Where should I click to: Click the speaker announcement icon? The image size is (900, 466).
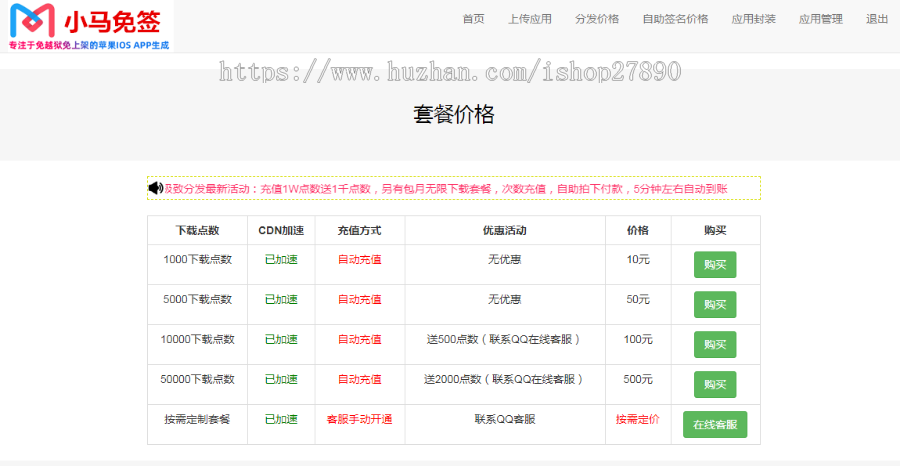pyautogui.click(x=155, y=188)
